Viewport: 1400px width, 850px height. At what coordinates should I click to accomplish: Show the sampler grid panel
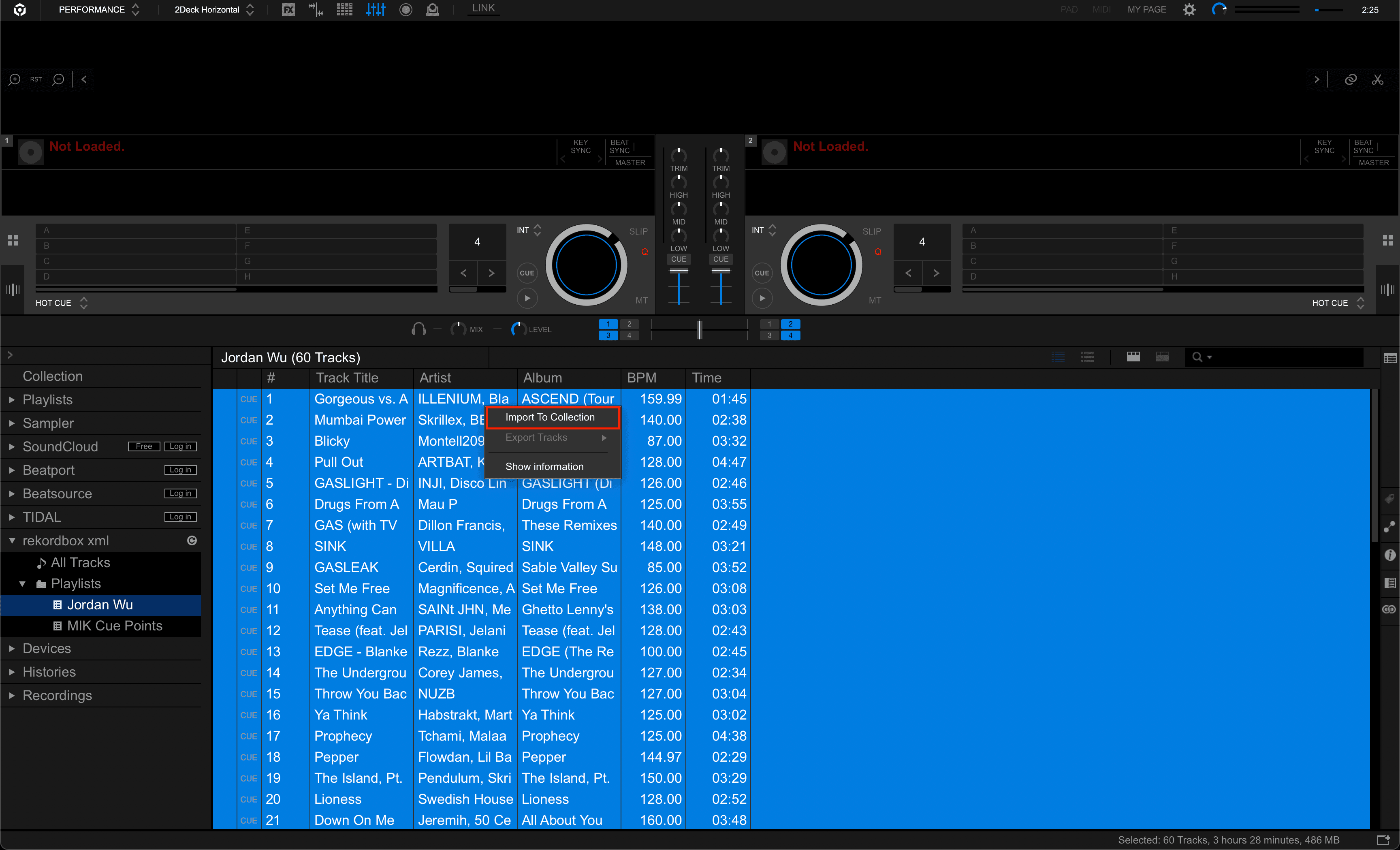[344, 10]
